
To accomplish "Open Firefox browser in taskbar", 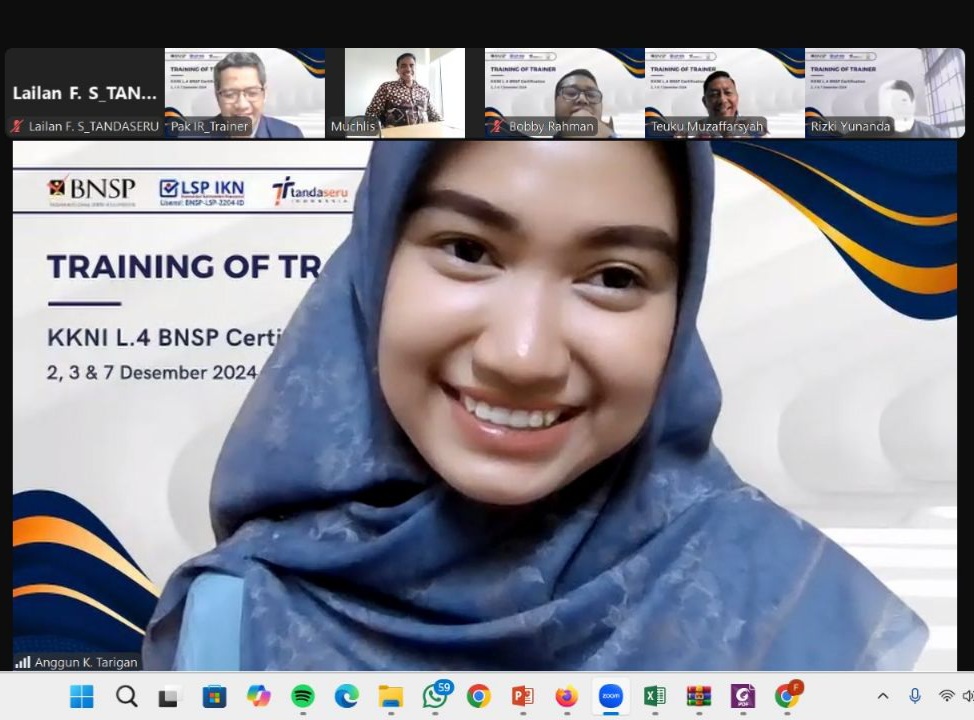I will tap(567, 696).
